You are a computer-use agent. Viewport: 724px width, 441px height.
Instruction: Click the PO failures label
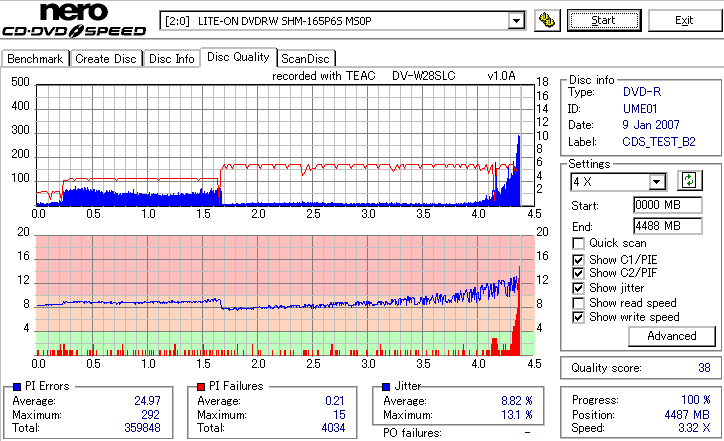tap(412, 433)
